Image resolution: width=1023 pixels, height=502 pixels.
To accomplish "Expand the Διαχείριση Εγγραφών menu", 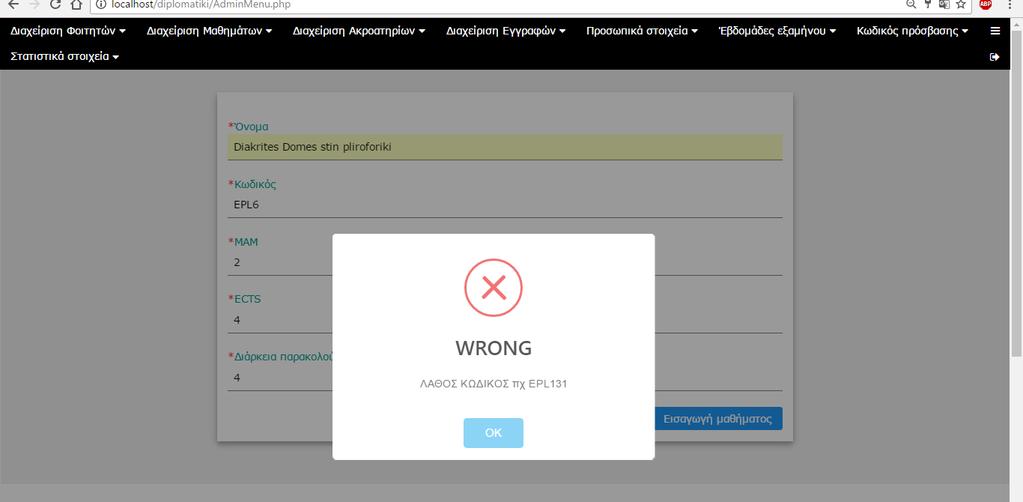I will tap(506, 31).
